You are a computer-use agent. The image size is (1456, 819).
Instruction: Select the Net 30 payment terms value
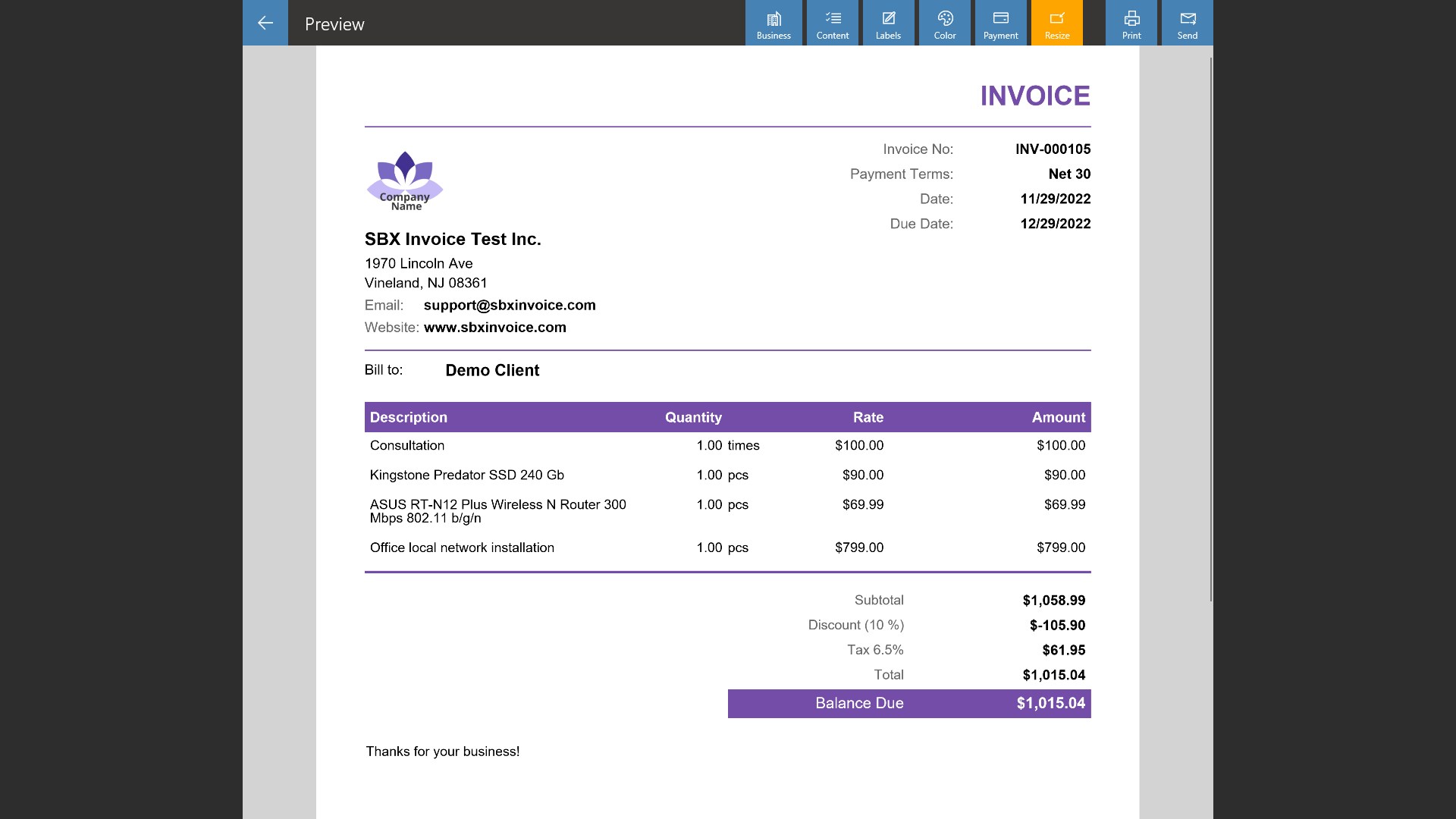point(1068,174)
